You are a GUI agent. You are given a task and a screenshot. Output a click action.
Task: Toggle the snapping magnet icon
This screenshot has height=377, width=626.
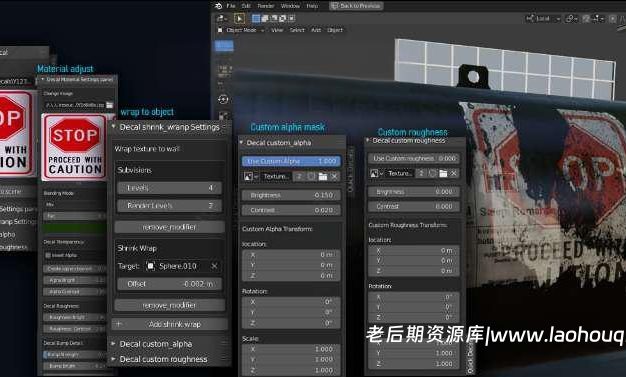pyautogui.click(x=586, y=18)
